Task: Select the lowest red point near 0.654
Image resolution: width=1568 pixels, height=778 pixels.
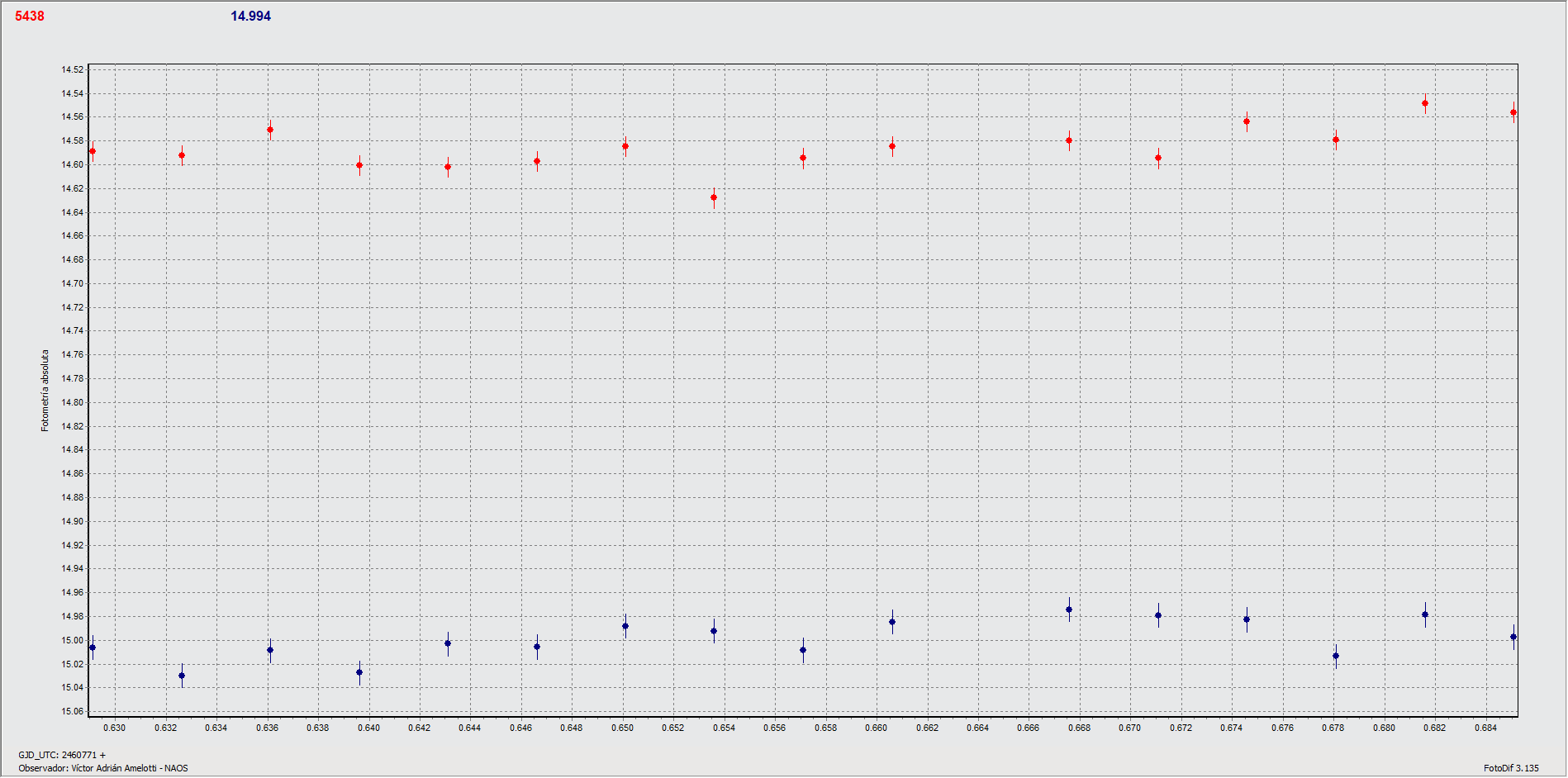Action: (x=714, y=197)
